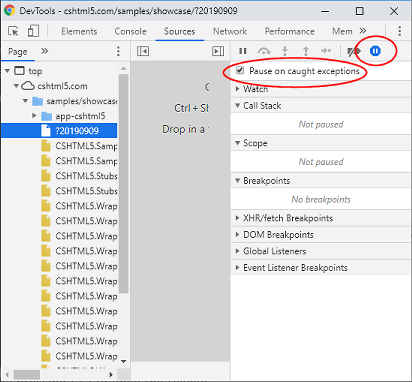Toggle the device toolbar icon
Viewport: 412px width, 382px height.
pyautogui.click(x=33, y=31)
